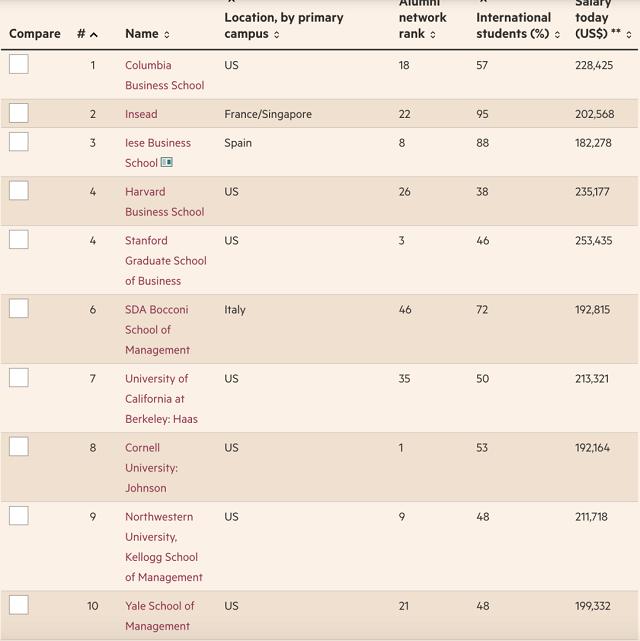
Task: Enable compare for Stanford Graduate School
Action: click(19, 240)
